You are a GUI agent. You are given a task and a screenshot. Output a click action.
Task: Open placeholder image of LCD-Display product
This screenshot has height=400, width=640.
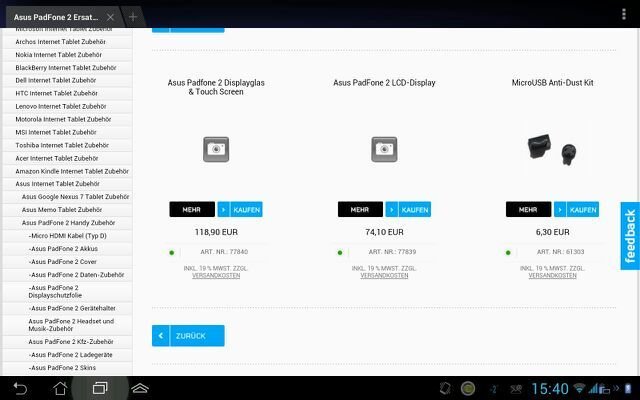(x=384, y=149)
